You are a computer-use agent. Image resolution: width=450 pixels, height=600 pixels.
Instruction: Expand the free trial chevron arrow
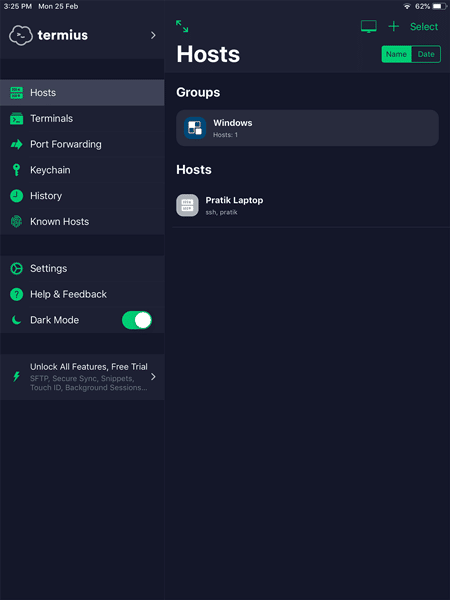pyautogui.click(x=153, y=377)
